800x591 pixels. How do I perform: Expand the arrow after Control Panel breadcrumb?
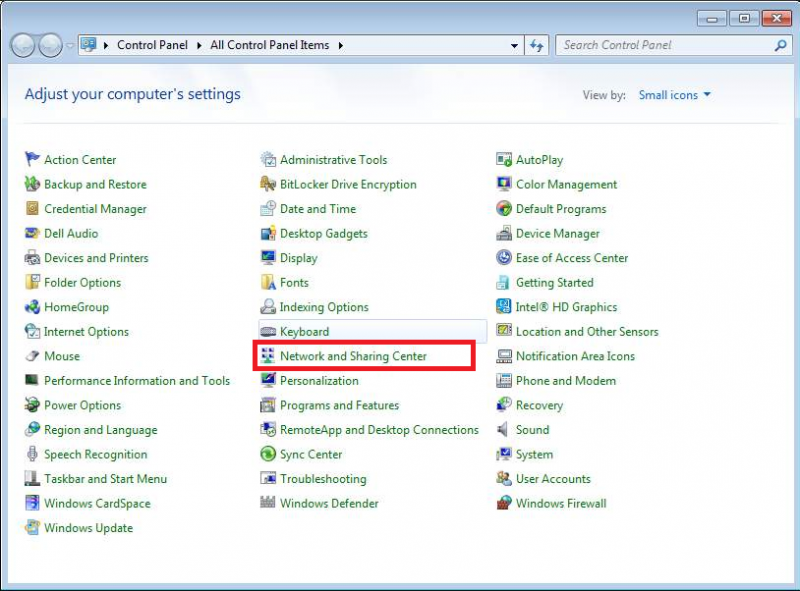pos(199,45)
